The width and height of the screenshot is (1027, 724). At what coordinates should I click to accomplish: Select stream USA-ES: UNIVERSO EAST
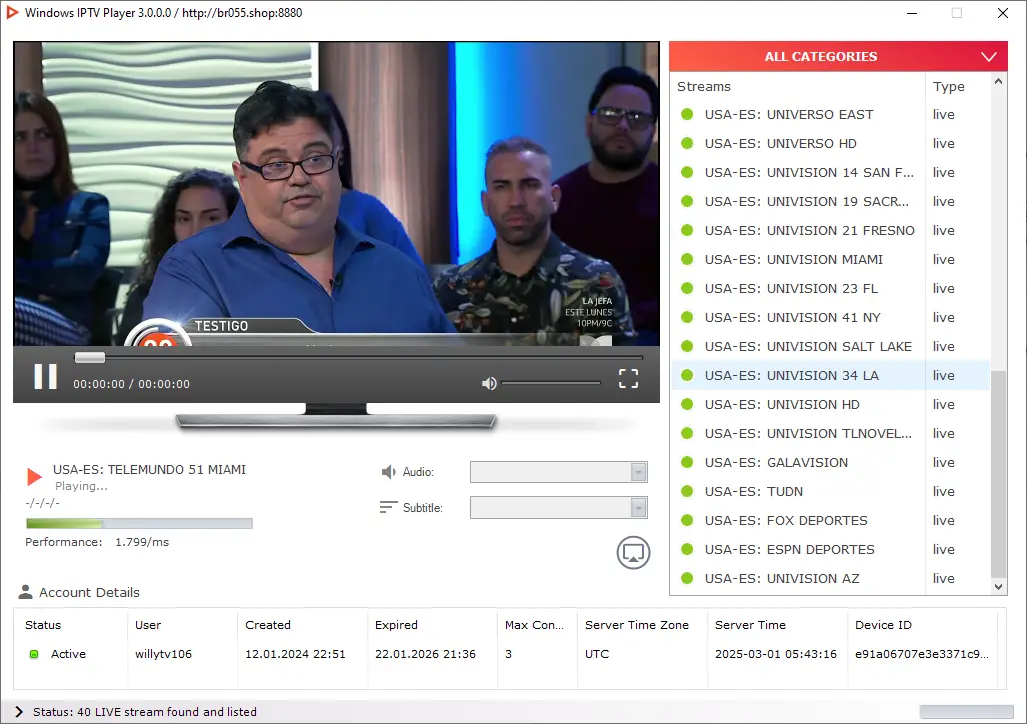point(831,115)
